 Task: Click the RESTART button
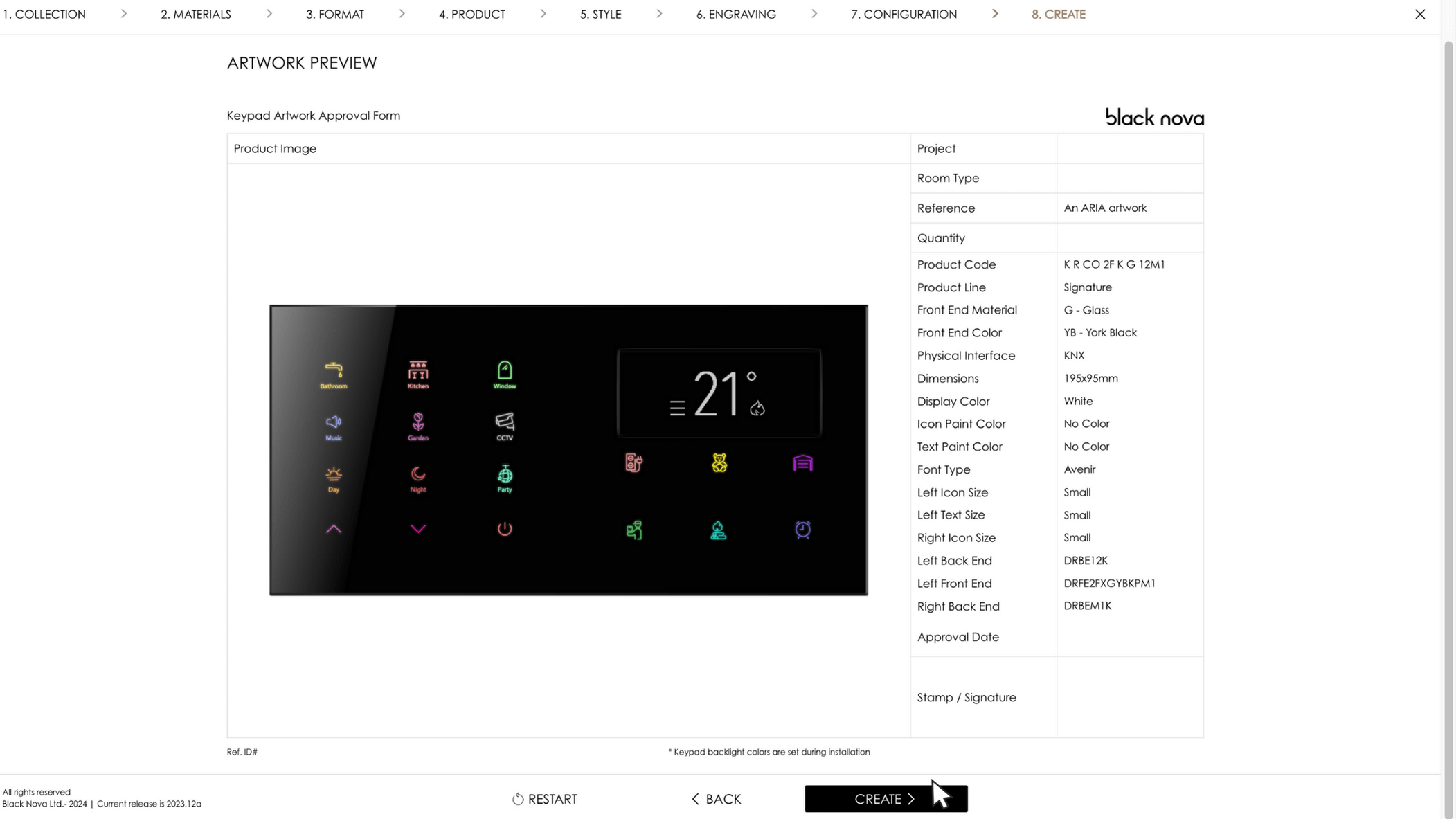545,799
